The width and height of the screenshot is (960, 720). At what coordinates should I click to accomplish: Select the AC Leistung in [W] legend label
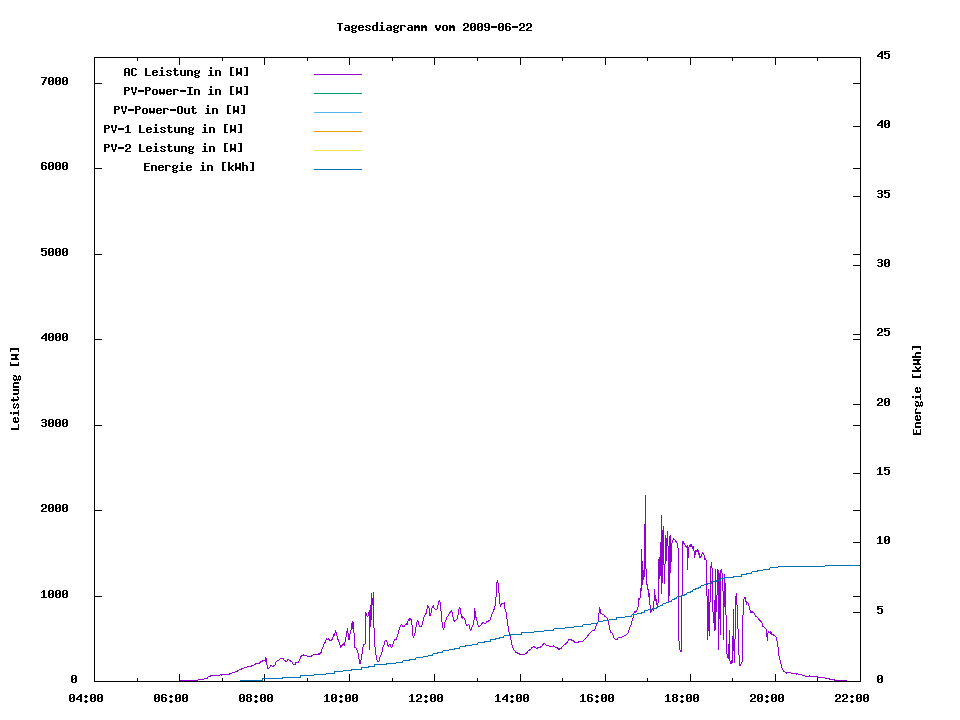tap(186, 72)
